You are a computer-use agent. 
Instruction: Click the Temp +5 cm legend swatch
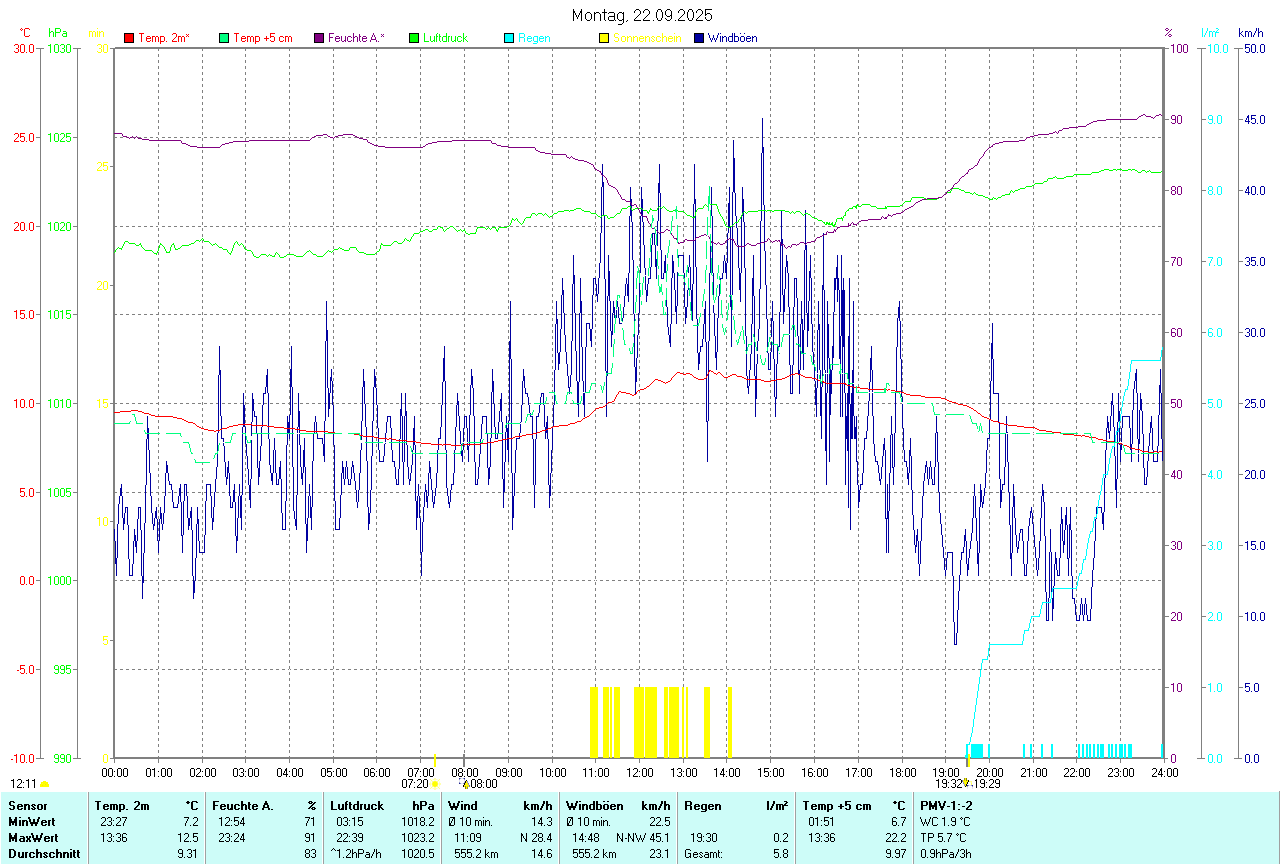[224, 38]
